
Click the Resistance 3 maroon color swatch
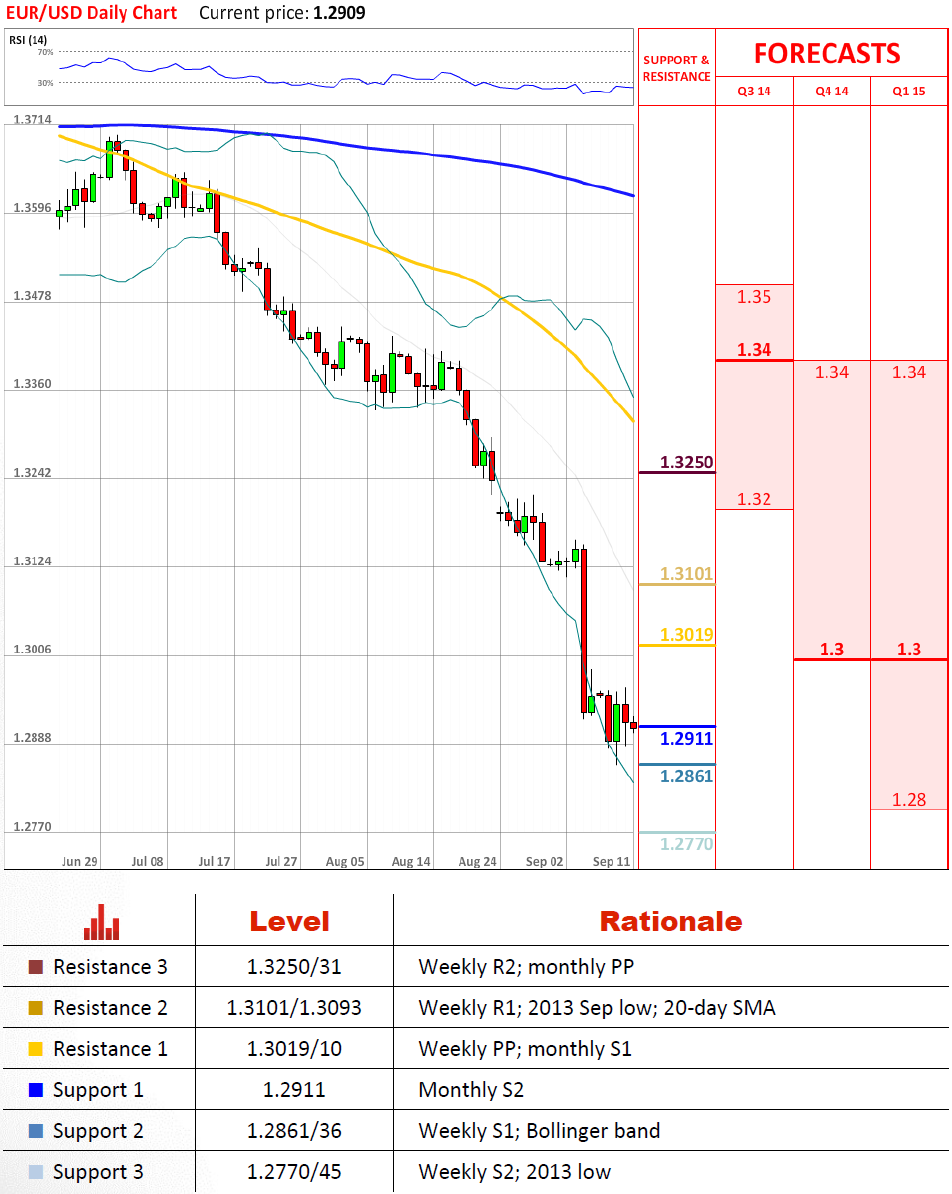point(36,966)
